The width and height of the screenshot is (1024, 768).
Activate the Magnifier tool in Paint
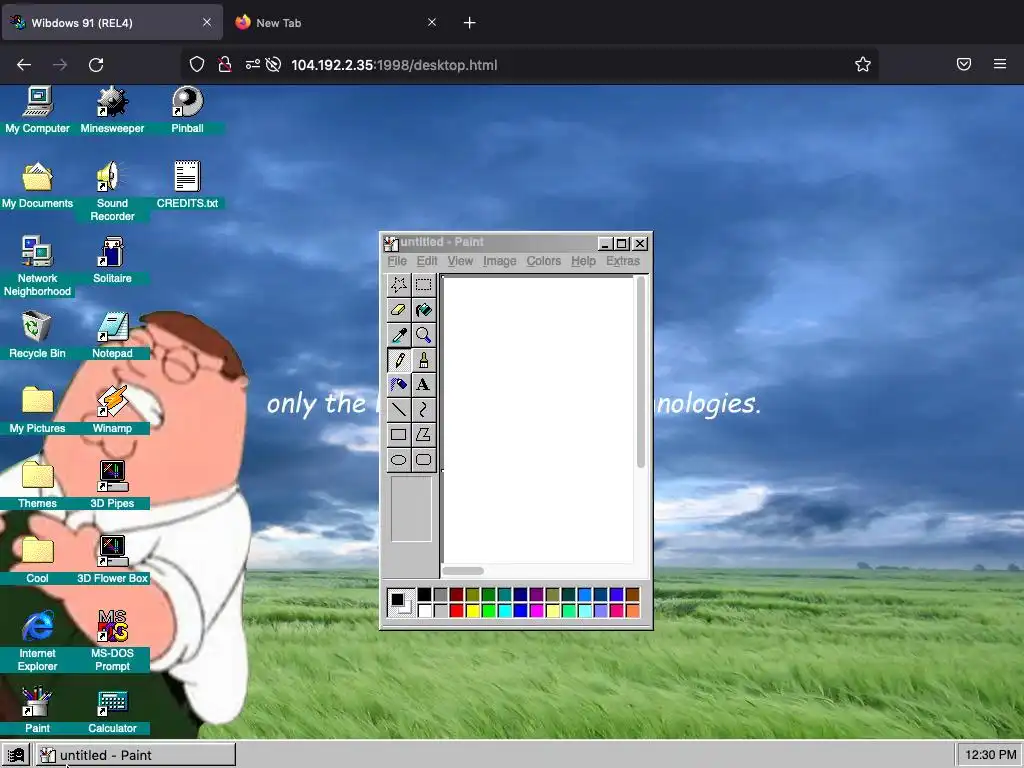click(423, 335)
